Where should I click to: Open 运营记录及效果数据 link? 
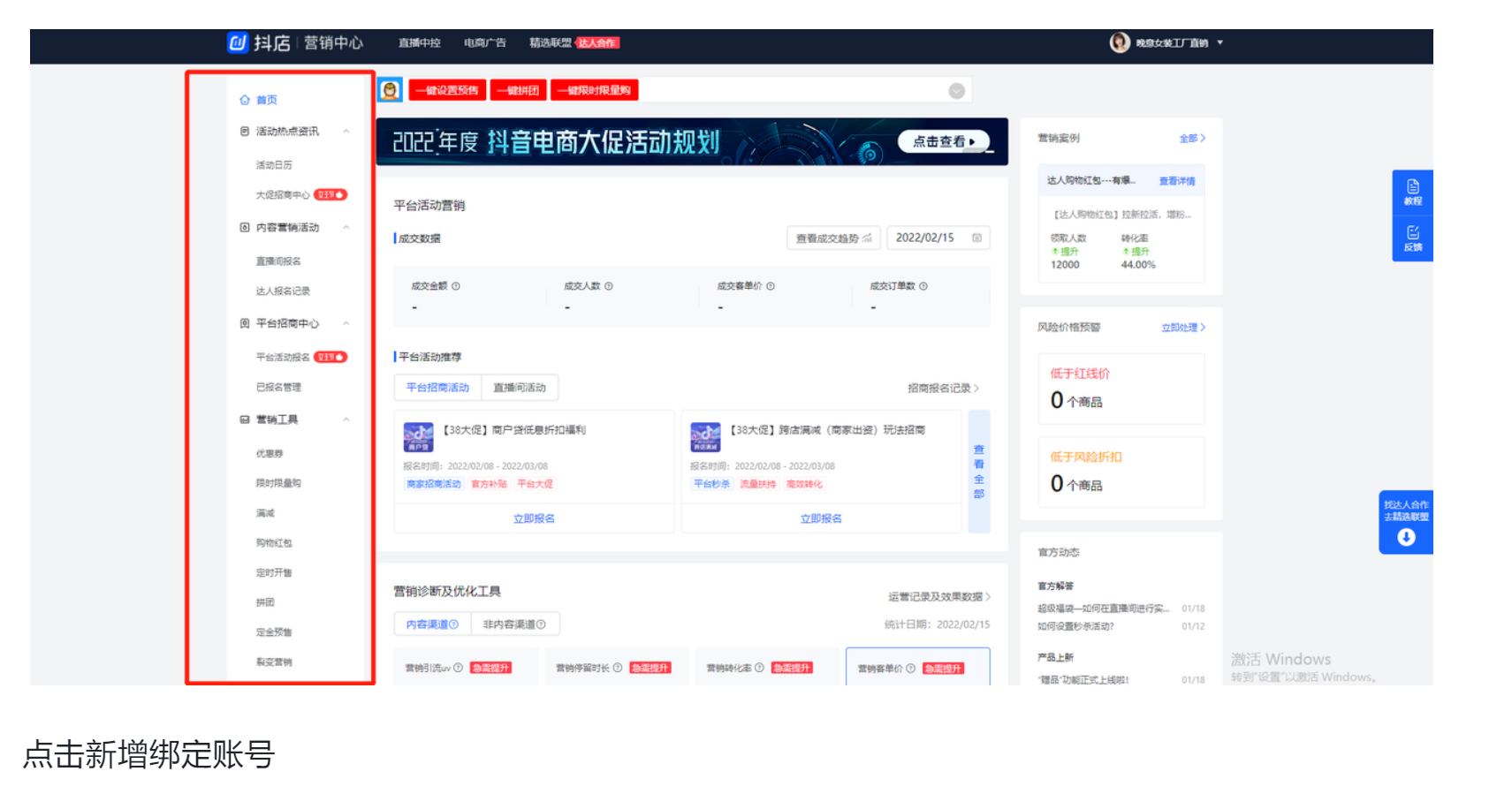point(939,597)
